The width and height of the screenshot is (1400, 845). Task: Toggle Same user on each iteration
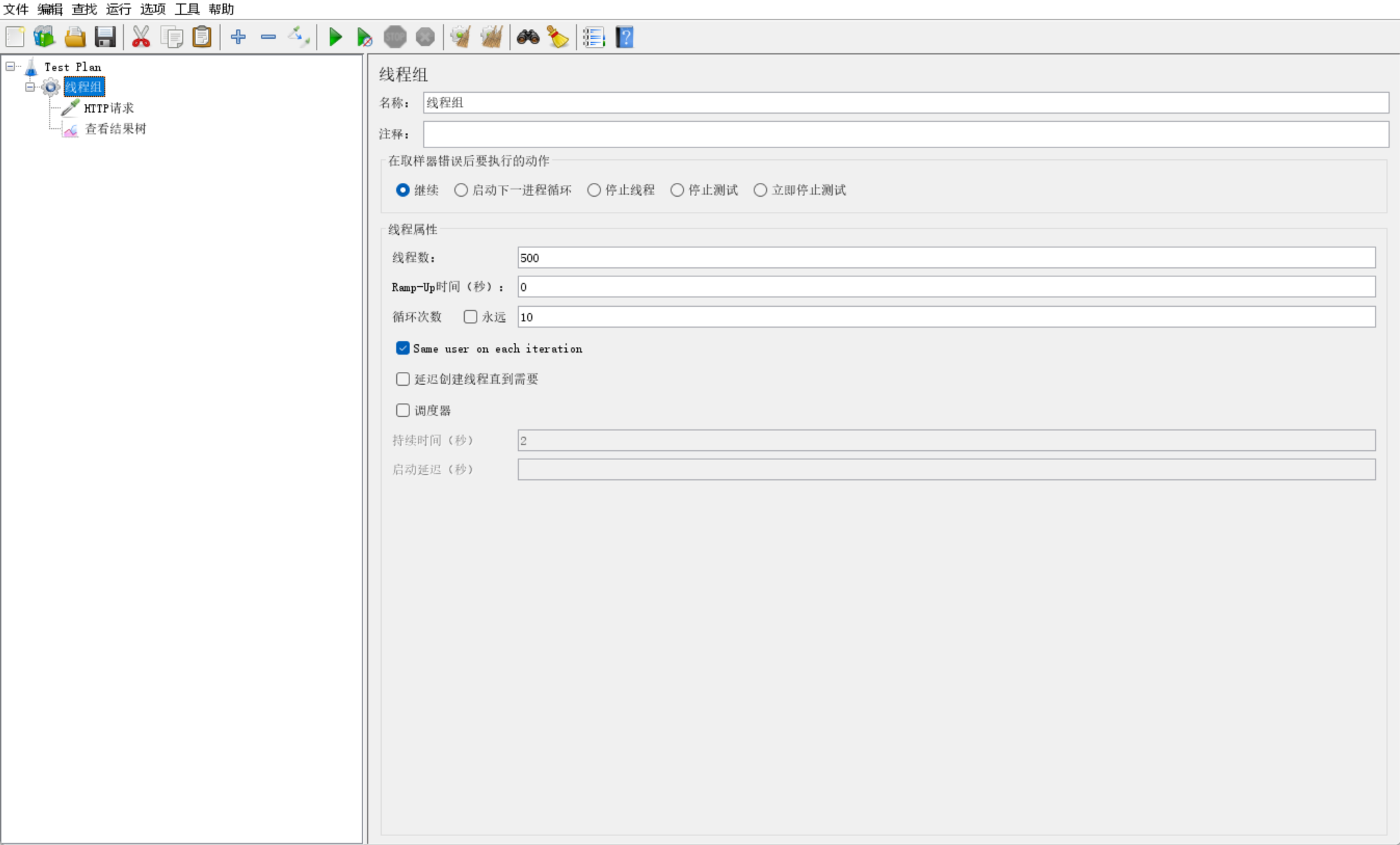coord(402,348)
